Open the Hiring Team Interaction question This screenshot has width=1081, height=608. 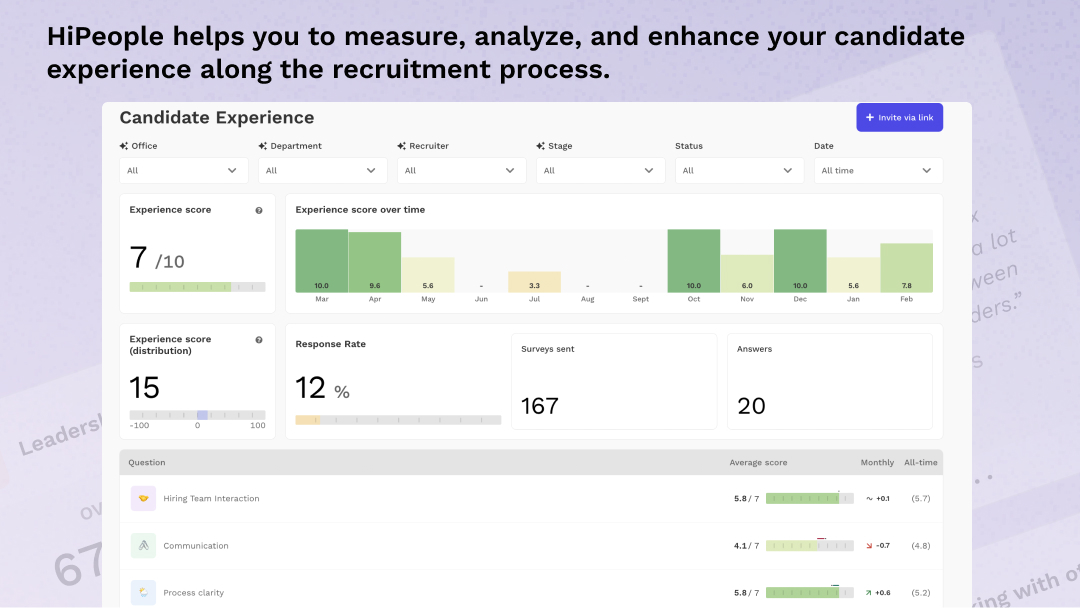211,498
